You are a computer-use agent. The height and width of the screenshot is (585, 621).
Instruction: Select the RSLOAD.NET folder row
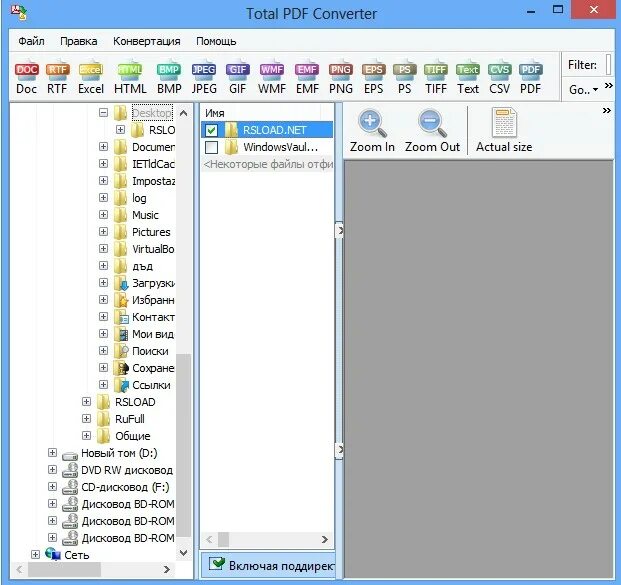pos(267,130)
